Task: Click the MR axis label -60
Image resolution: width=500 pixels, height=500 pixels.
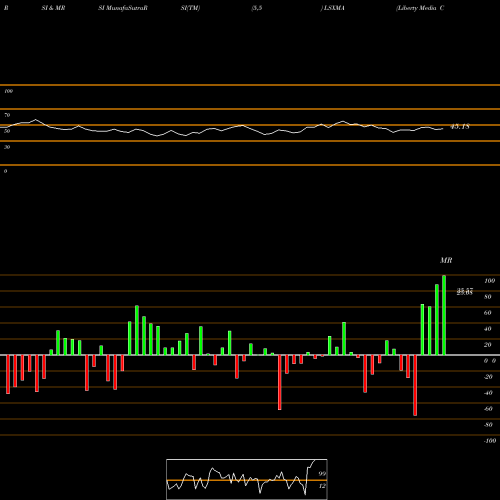Action: (488, 409)
